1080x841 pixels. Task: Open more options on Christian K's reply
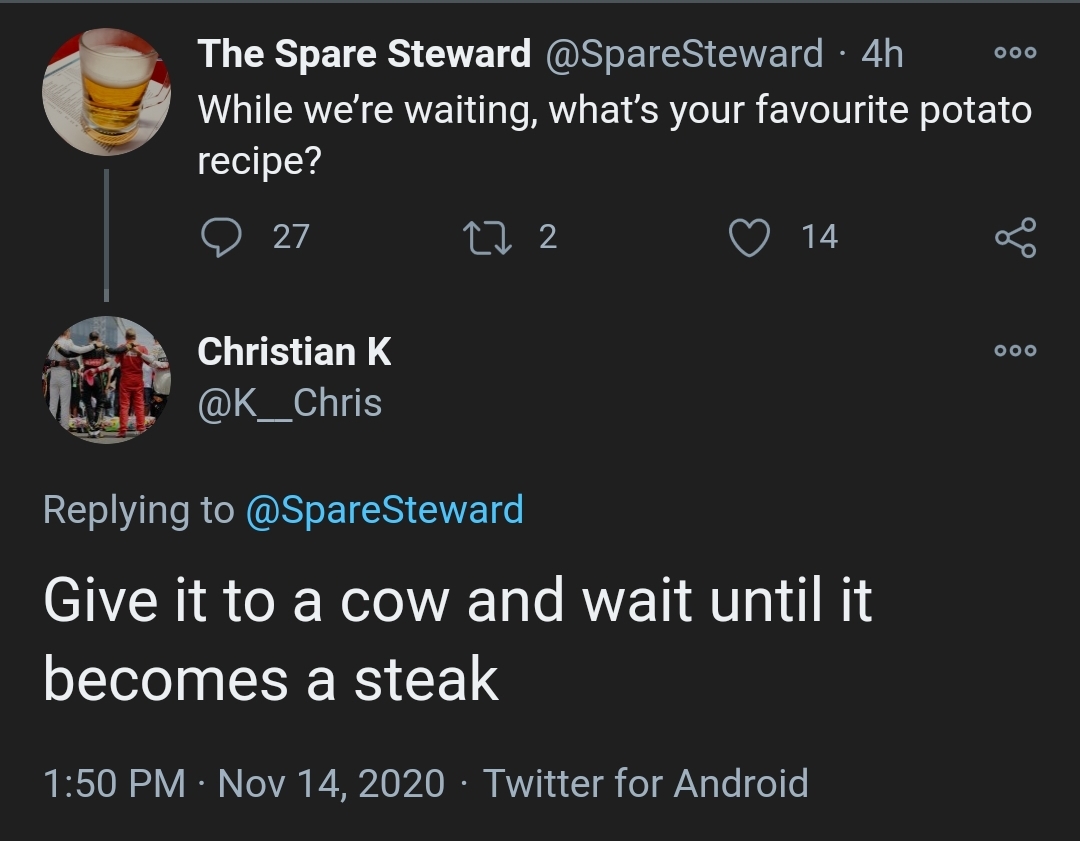point(1016,351)
